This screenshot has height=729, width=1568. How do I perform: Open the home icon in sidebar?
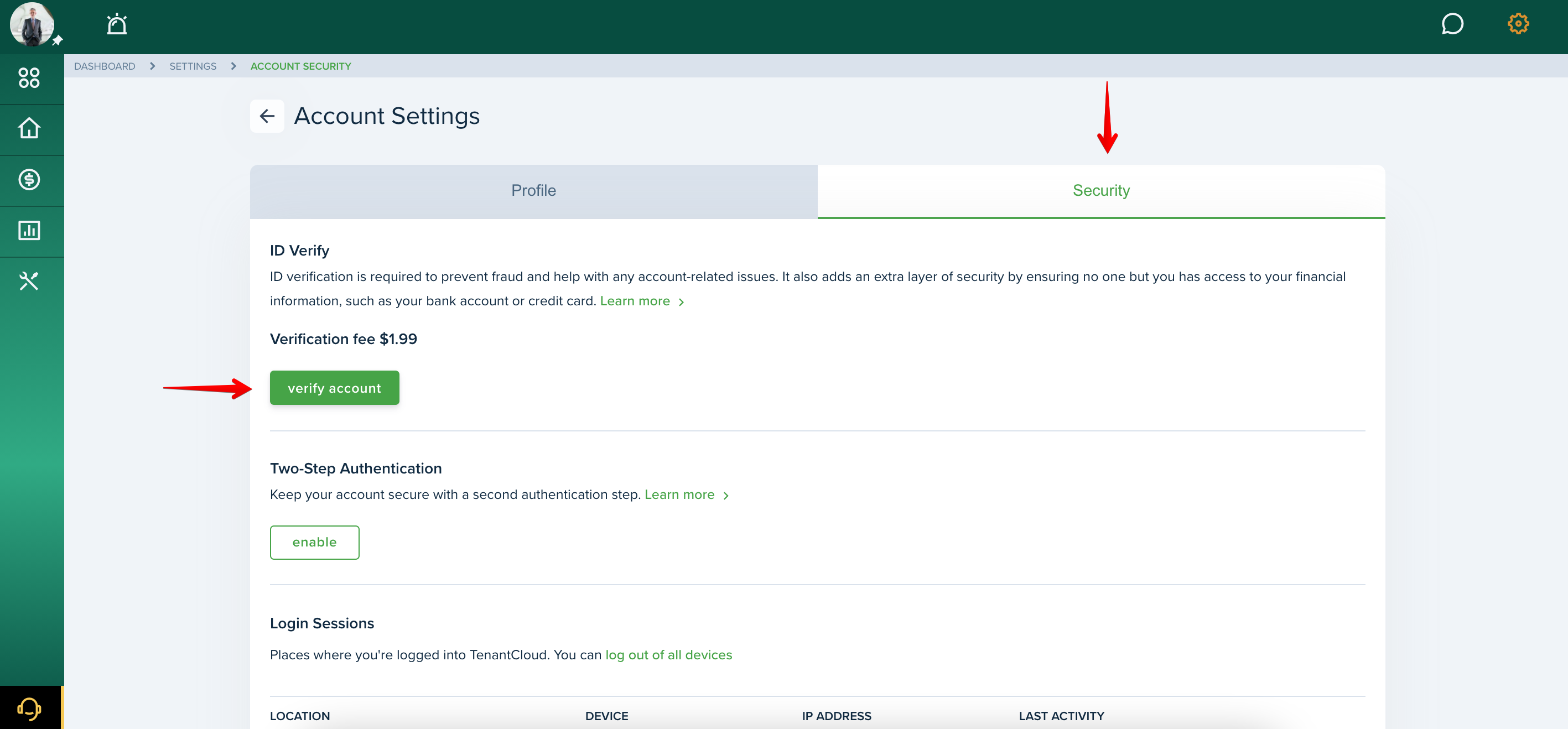click(29, 128)
